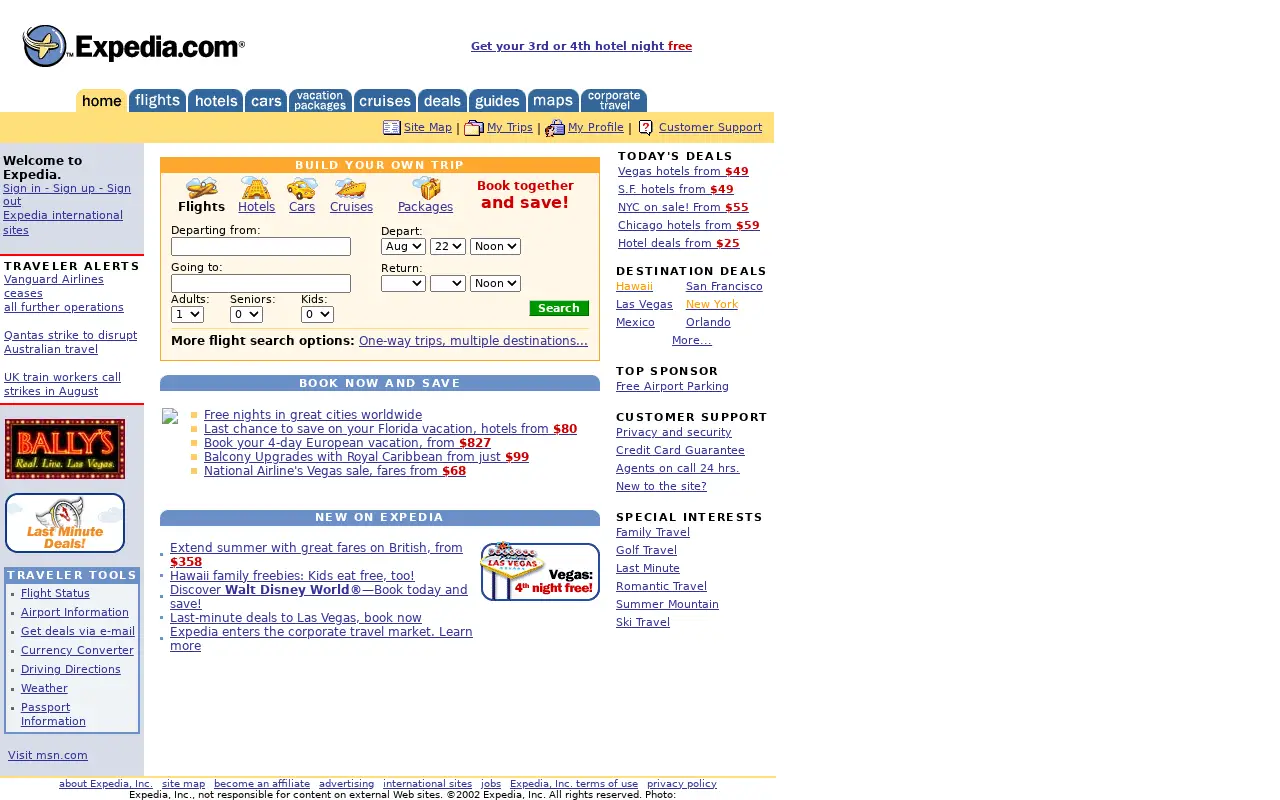Click the green Search button
1280x800 pixels.
coord(559,308)
